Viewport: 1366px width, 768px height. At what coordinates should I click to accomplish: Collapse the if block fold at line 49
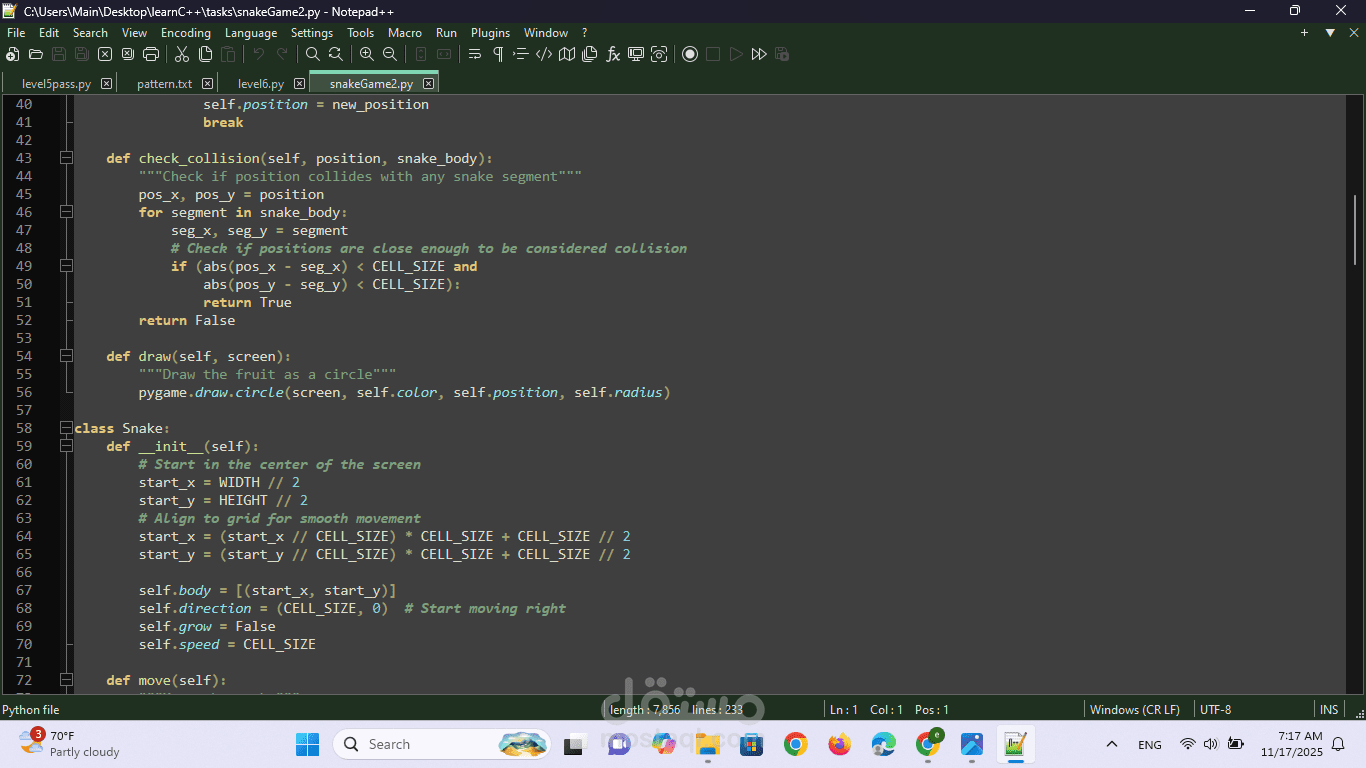coord(66,266)
